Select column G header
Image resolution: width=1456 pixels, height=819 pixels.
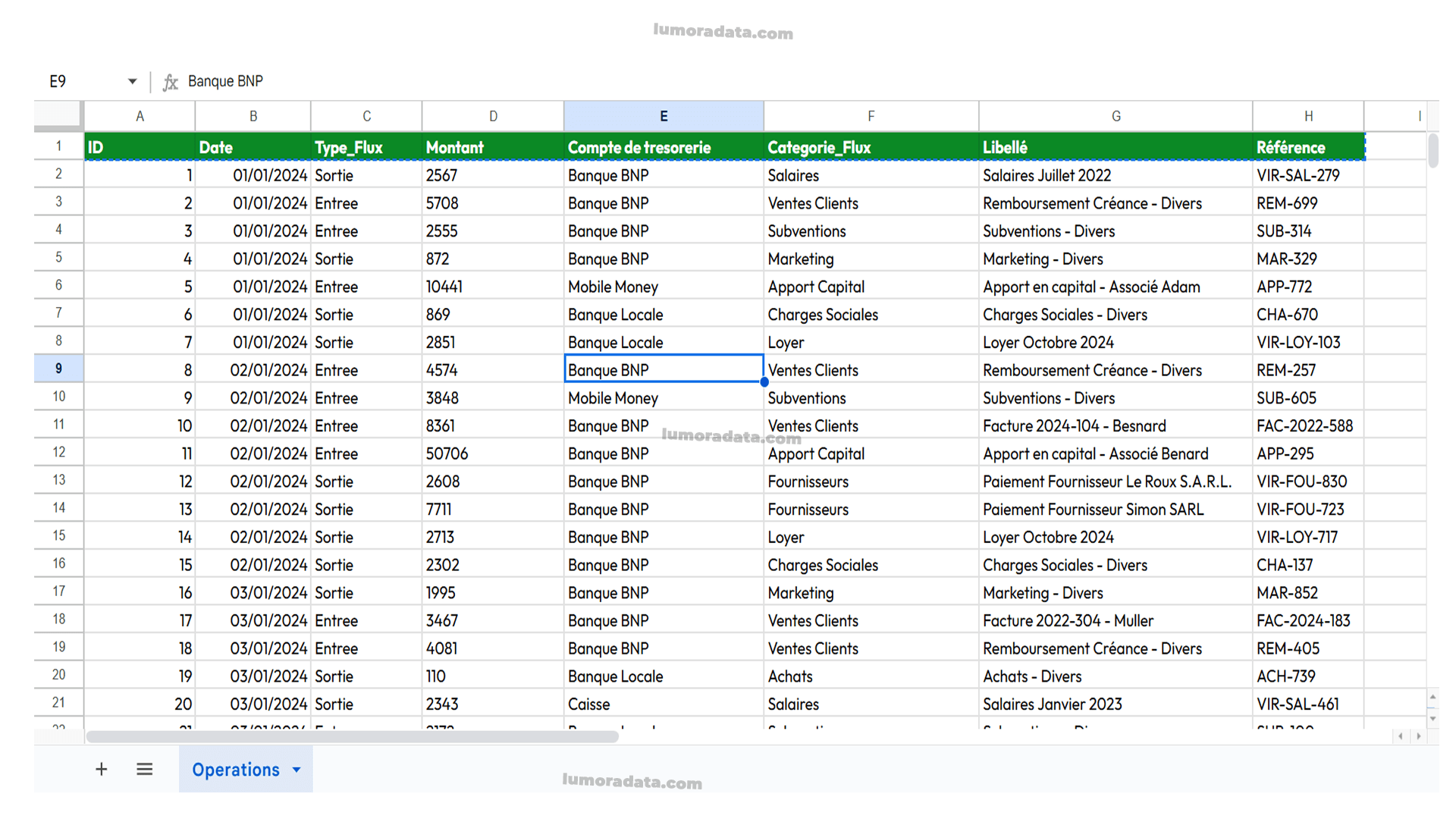[1115, 116]
